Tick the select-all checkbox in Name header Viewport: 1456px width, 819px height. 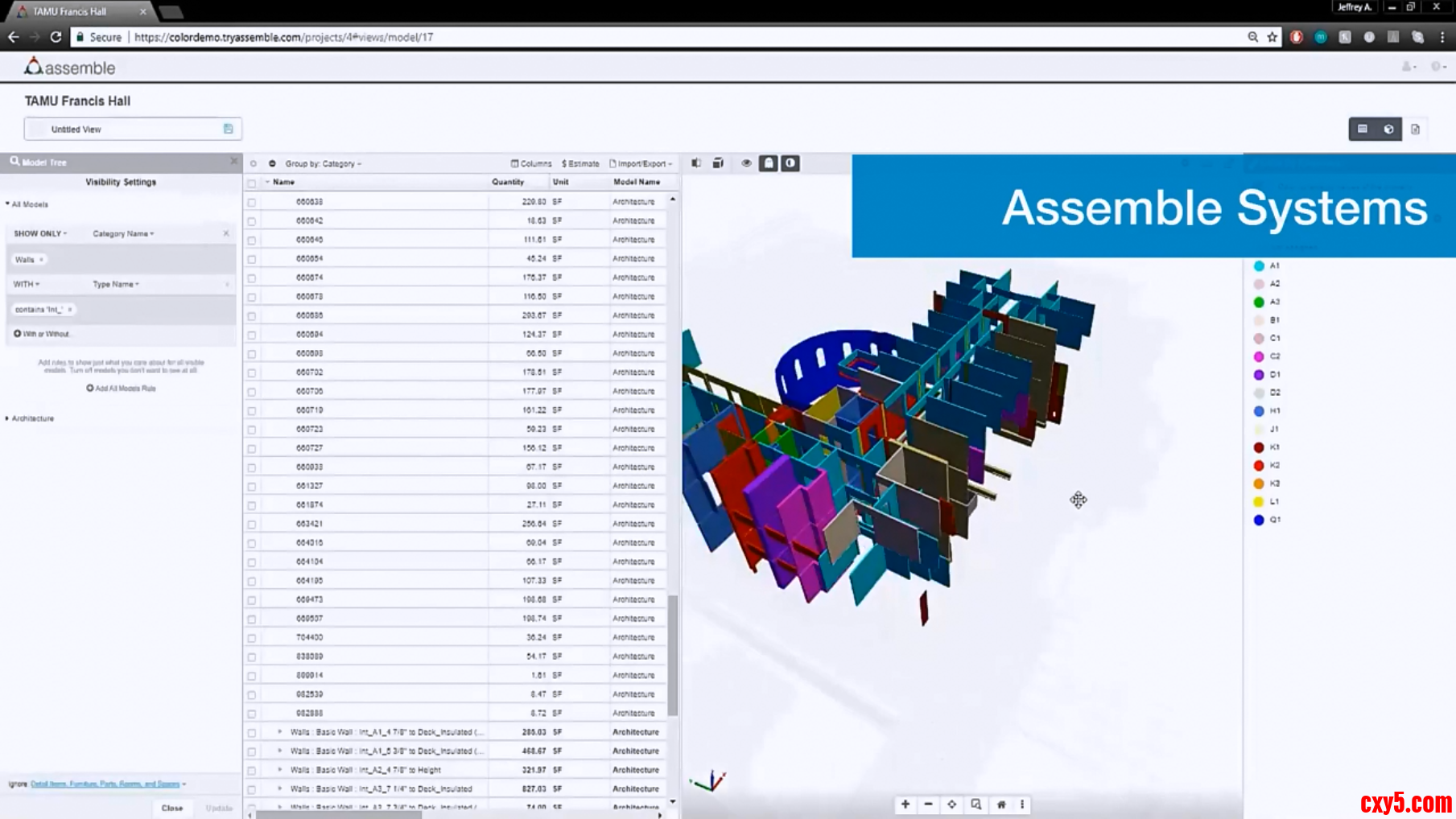252,183
